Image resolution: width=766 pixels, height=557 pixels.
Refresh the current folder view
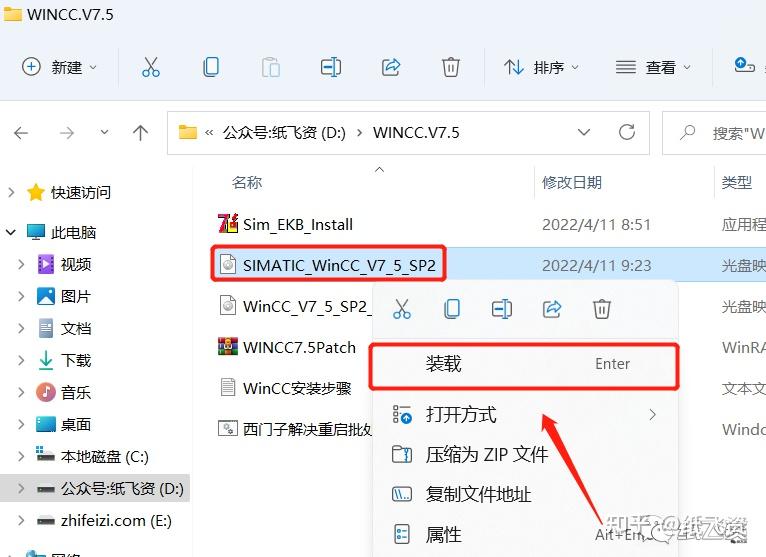click(x=627, y=132)
